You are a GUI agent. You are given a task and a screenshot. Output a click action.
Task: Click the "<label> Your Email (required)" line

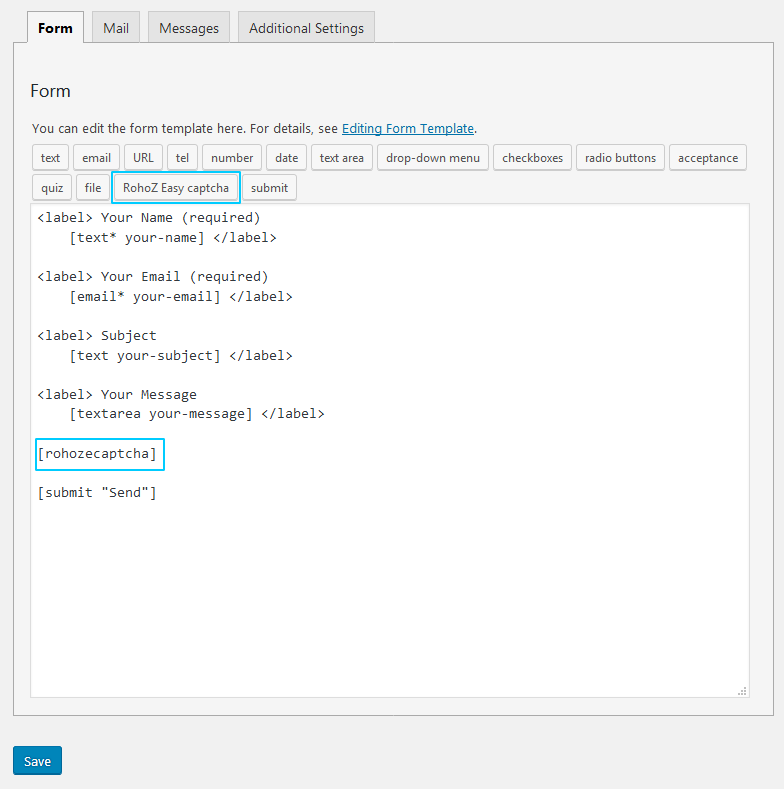click(x=153, y=277)
